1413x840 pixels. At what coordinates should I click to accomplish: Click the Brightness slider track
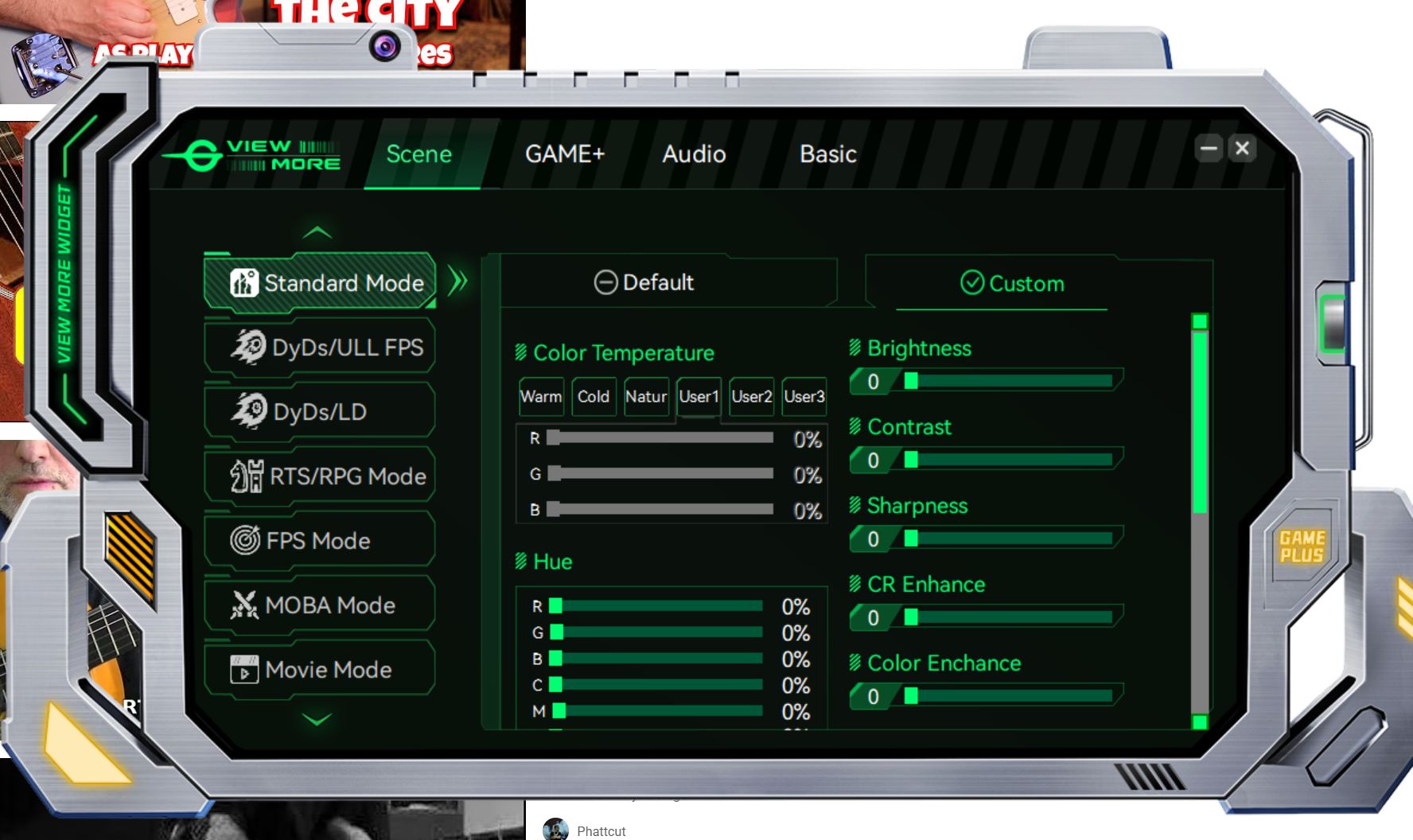[x=1010, y=381]
